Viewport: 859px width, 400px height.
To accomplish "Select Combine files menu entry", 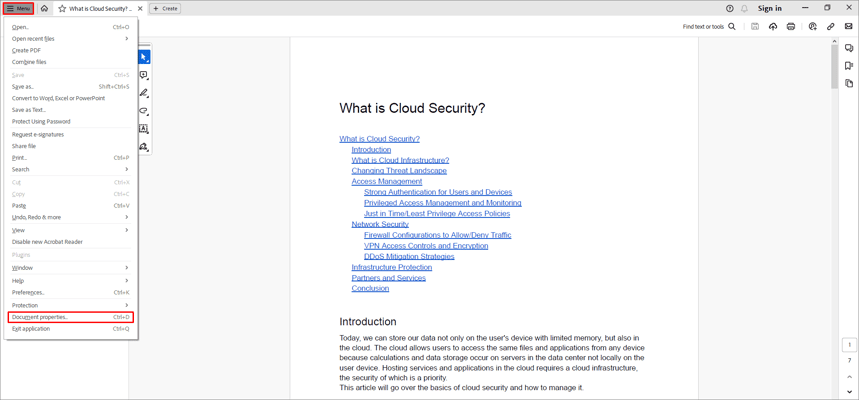I will [x=29, y=62].
